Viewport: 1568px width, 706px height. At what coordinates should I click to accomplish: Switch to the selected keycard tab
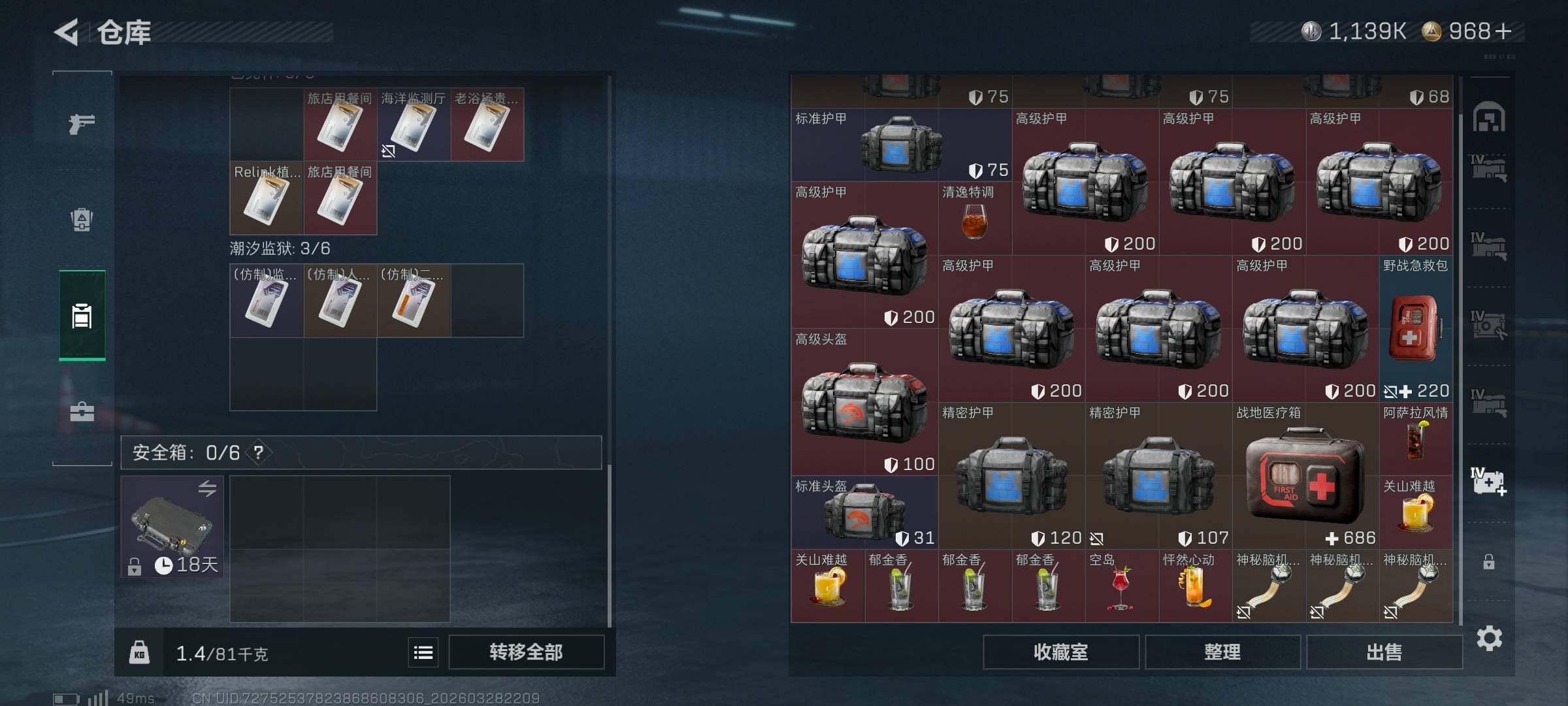coord(82,316)
